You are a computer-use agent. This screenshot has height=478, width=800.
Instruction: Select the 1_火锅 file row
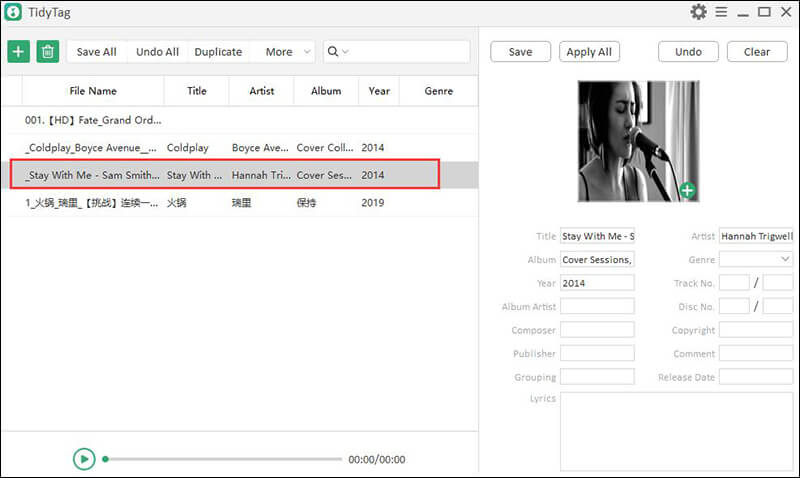[x=240, y=203]
